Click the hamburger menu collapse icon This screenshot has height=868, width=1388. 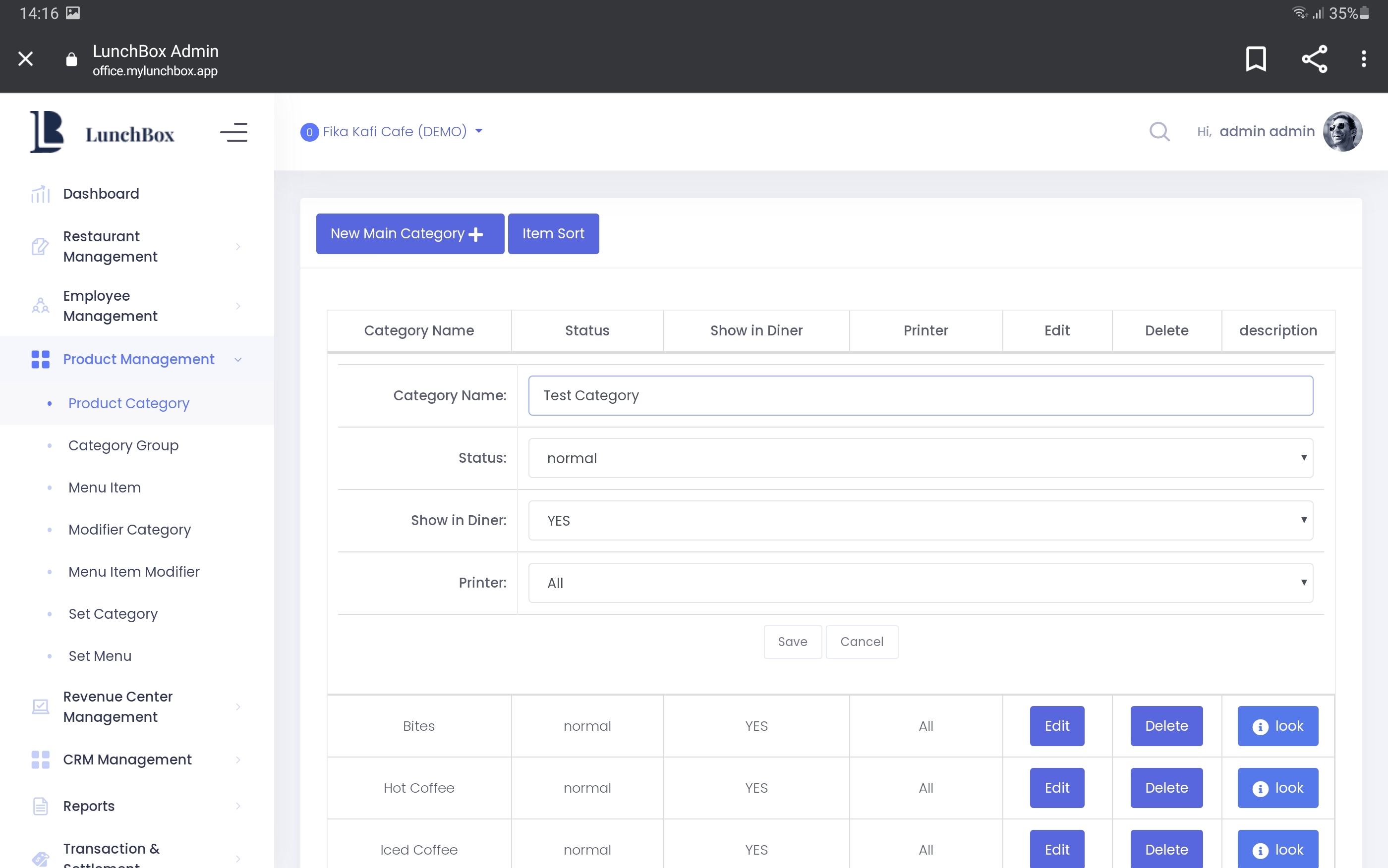tap(233, 132)
